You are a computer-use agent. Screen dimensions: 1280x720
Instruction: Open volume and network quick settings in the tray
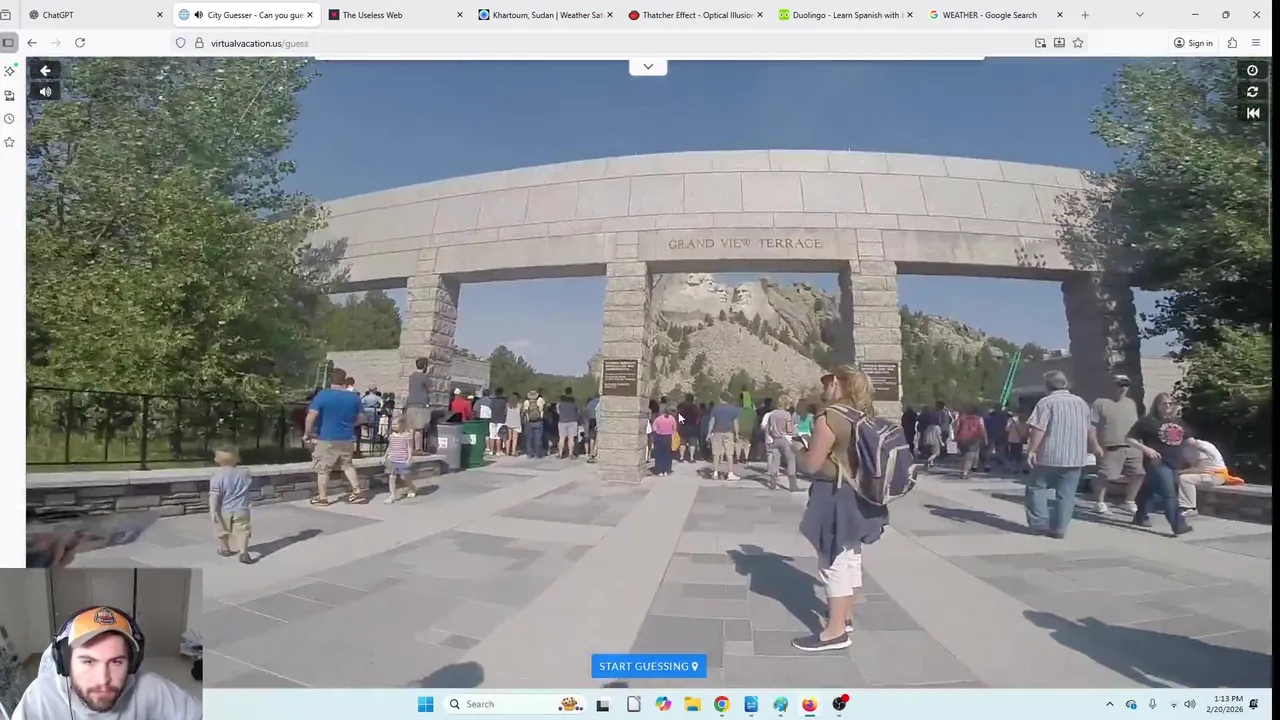pos(1182,704)
